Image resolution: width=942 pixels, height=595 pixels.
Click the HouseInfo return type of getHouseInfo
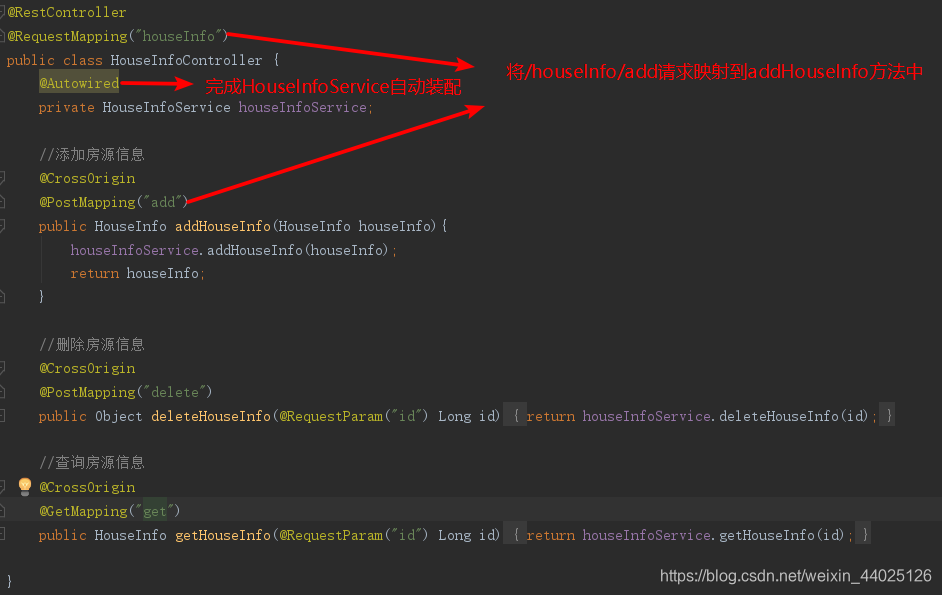(x=130, y=535)
